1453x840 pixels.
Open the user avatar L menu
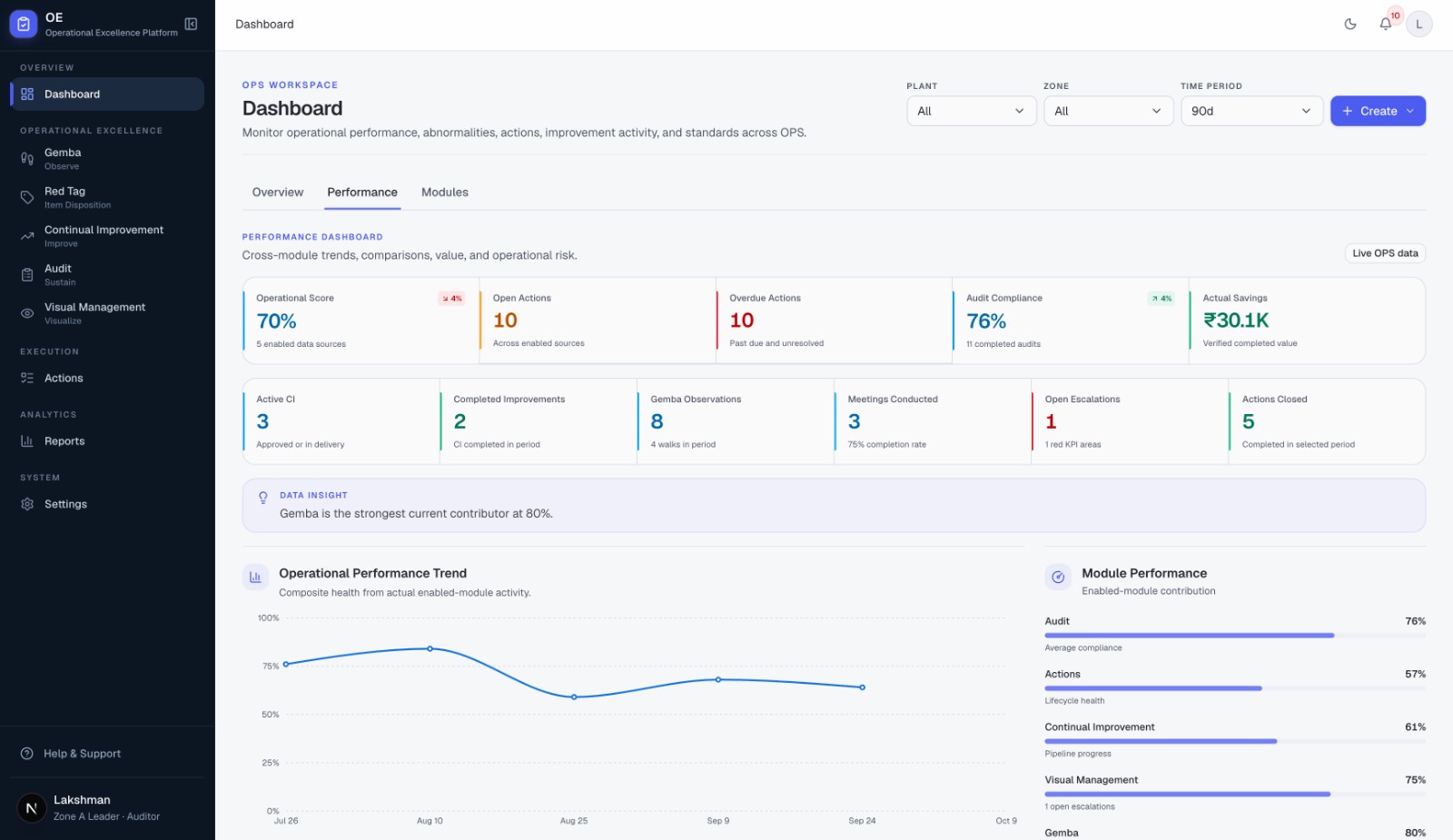pos(1418,25)
